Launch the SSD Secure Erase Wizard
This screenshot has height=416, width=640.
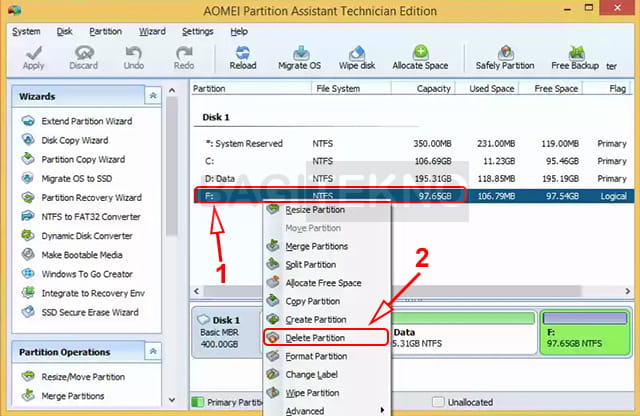click(x=80, y=312)
